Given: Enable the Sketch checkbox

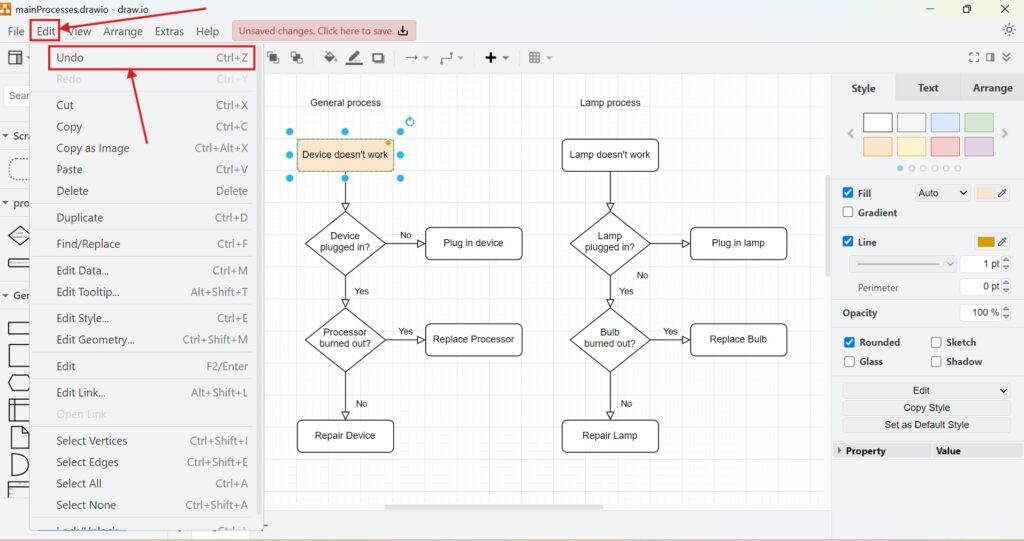Looking at the screenshot, I should [936, 342].
